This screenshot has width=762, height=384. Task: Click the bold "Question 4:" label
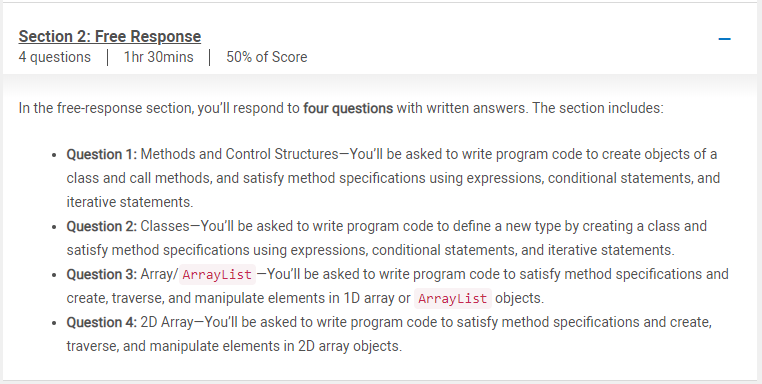coord(102,322)
